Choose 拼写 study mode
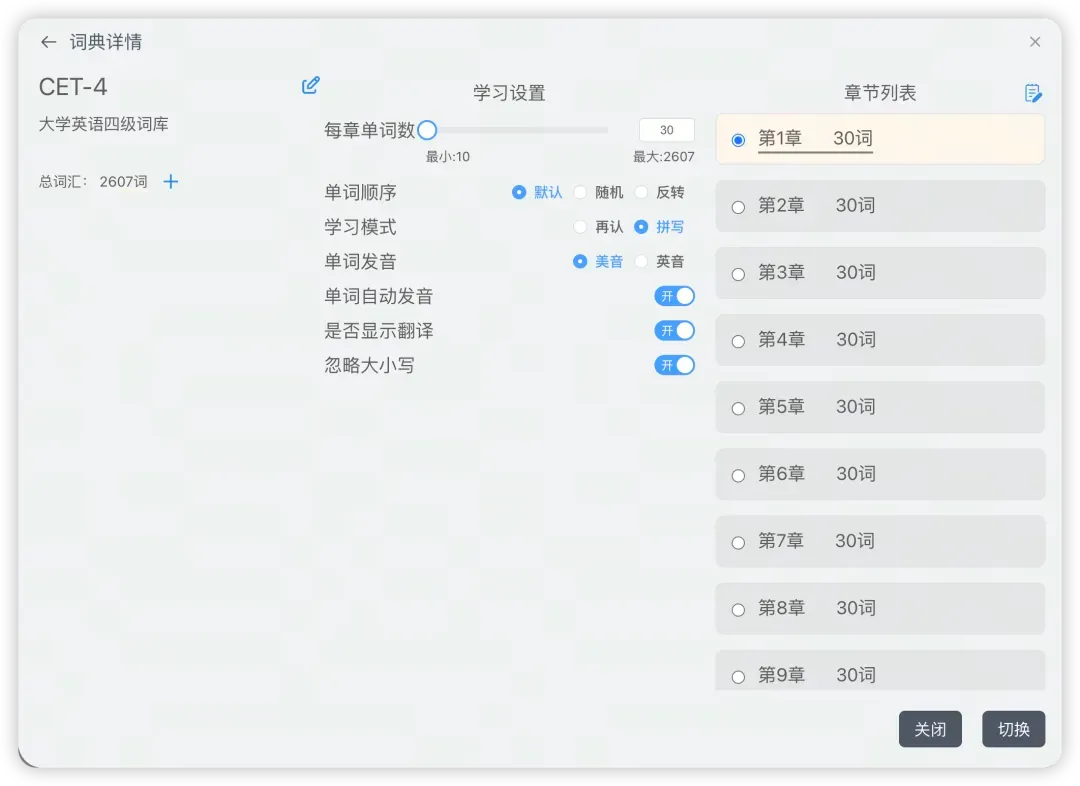 coord(660,227)
